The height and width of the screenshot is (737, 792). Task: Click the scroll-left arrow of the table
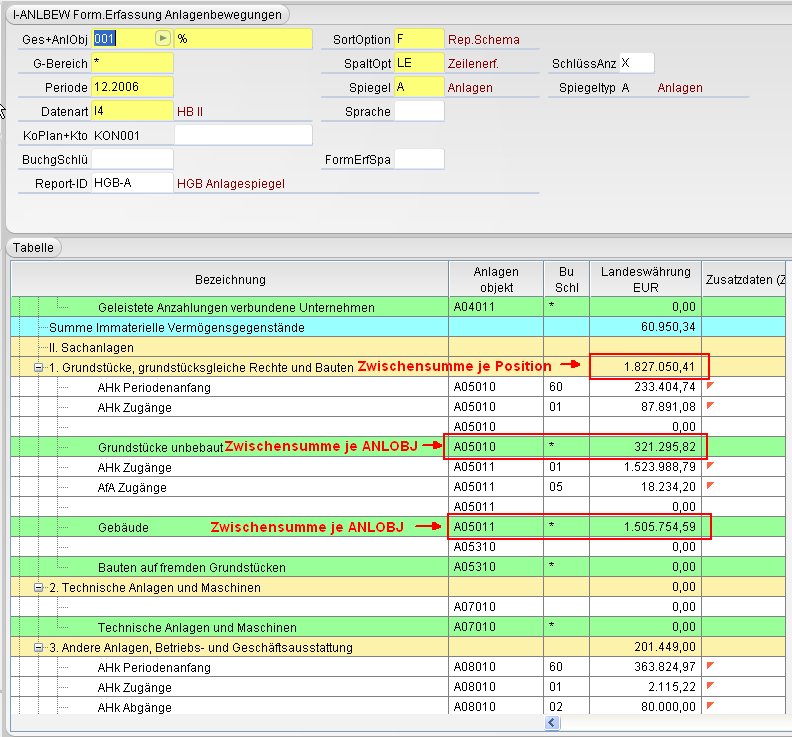click(x=552, y=723)
